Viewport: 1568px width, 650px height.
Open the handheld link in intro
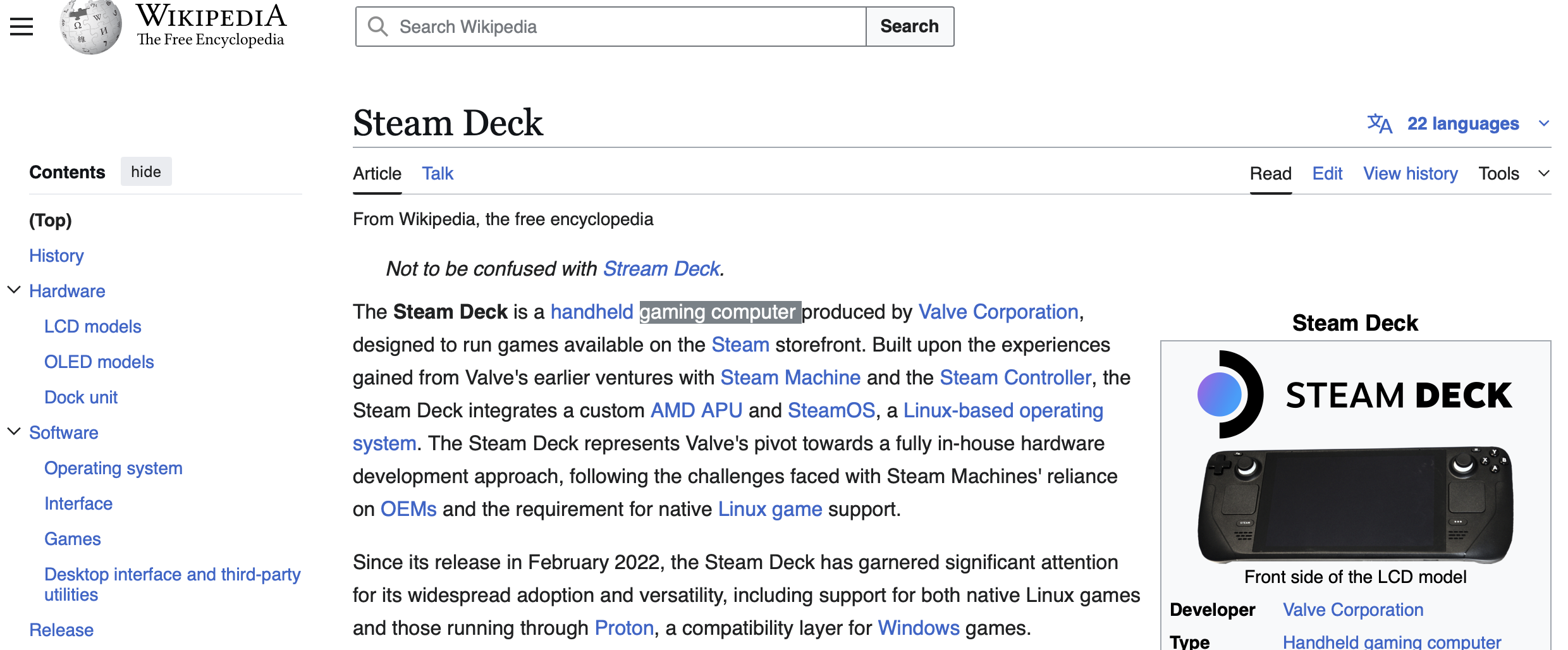coord(592,312)
